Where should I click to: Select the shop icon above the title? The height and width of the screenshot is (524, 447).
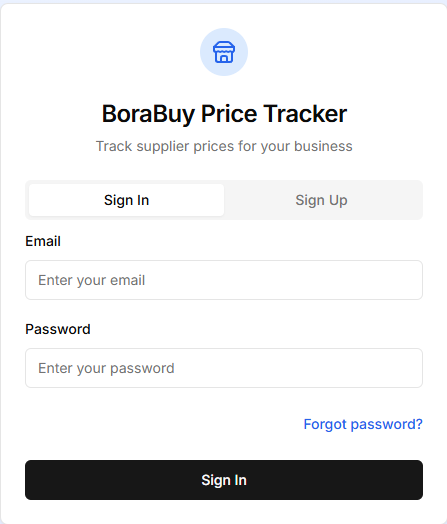point(224,52)
